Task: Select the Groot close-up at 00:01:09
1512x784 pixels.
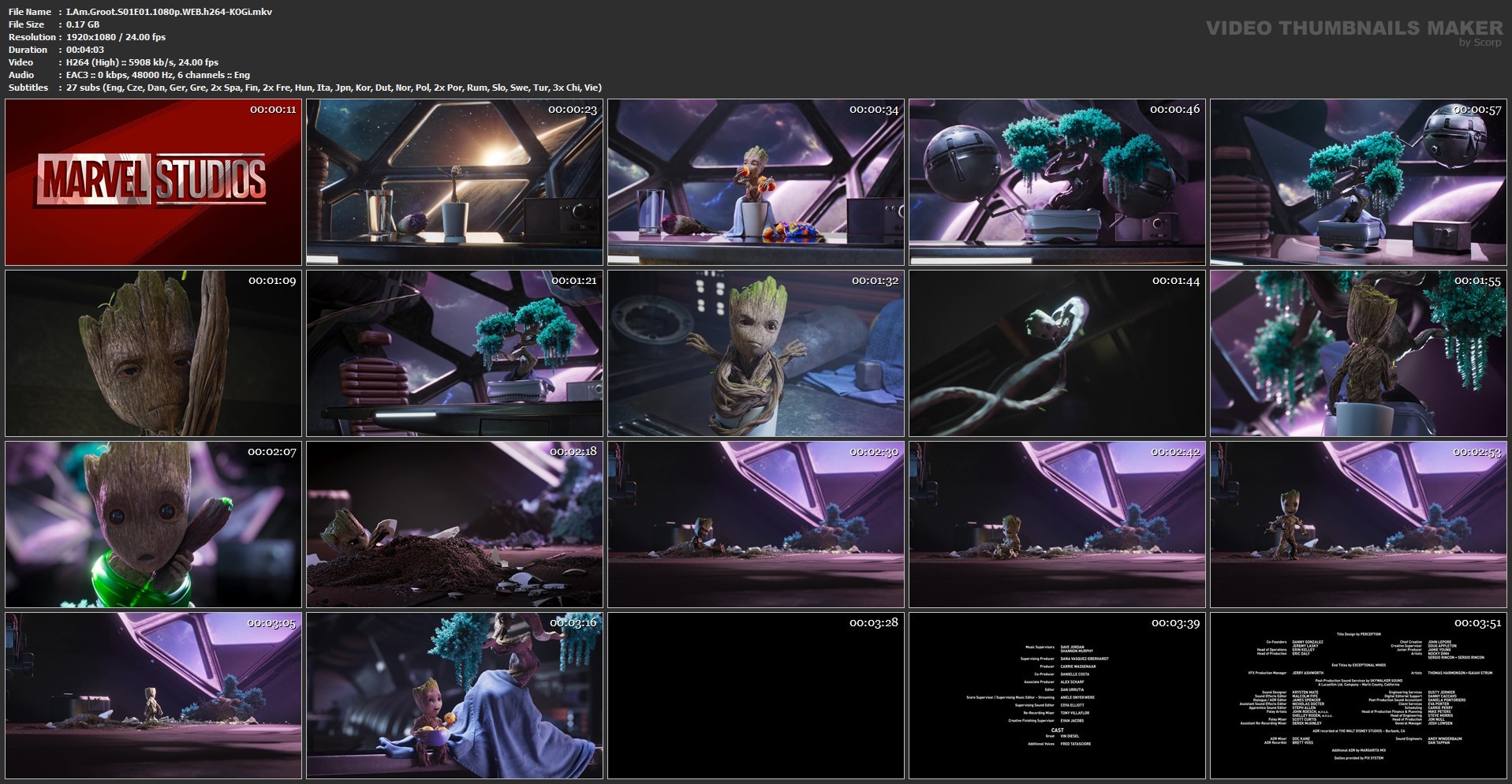Action: point(153,353)
